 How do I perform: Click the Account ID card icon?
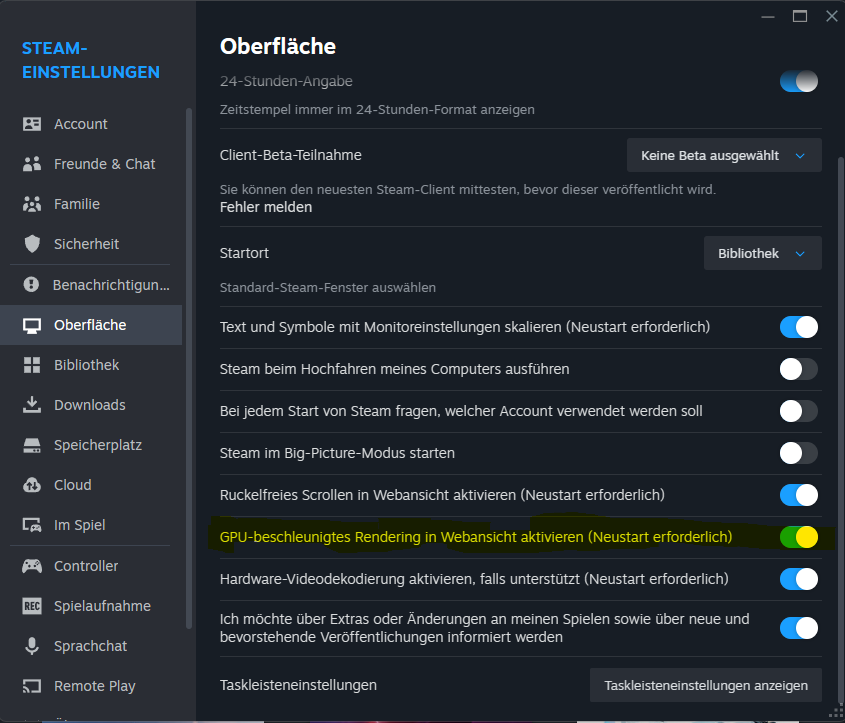click(32, 124)
